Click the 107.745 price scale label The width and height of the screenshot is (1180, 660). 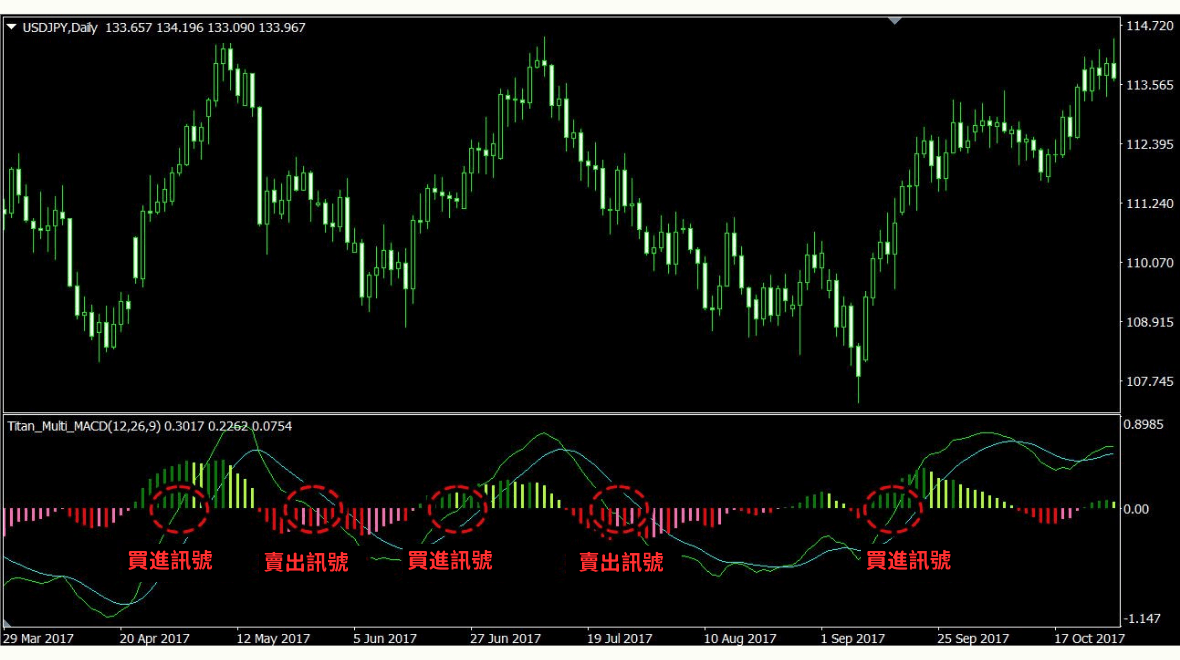coord(1149,382)
